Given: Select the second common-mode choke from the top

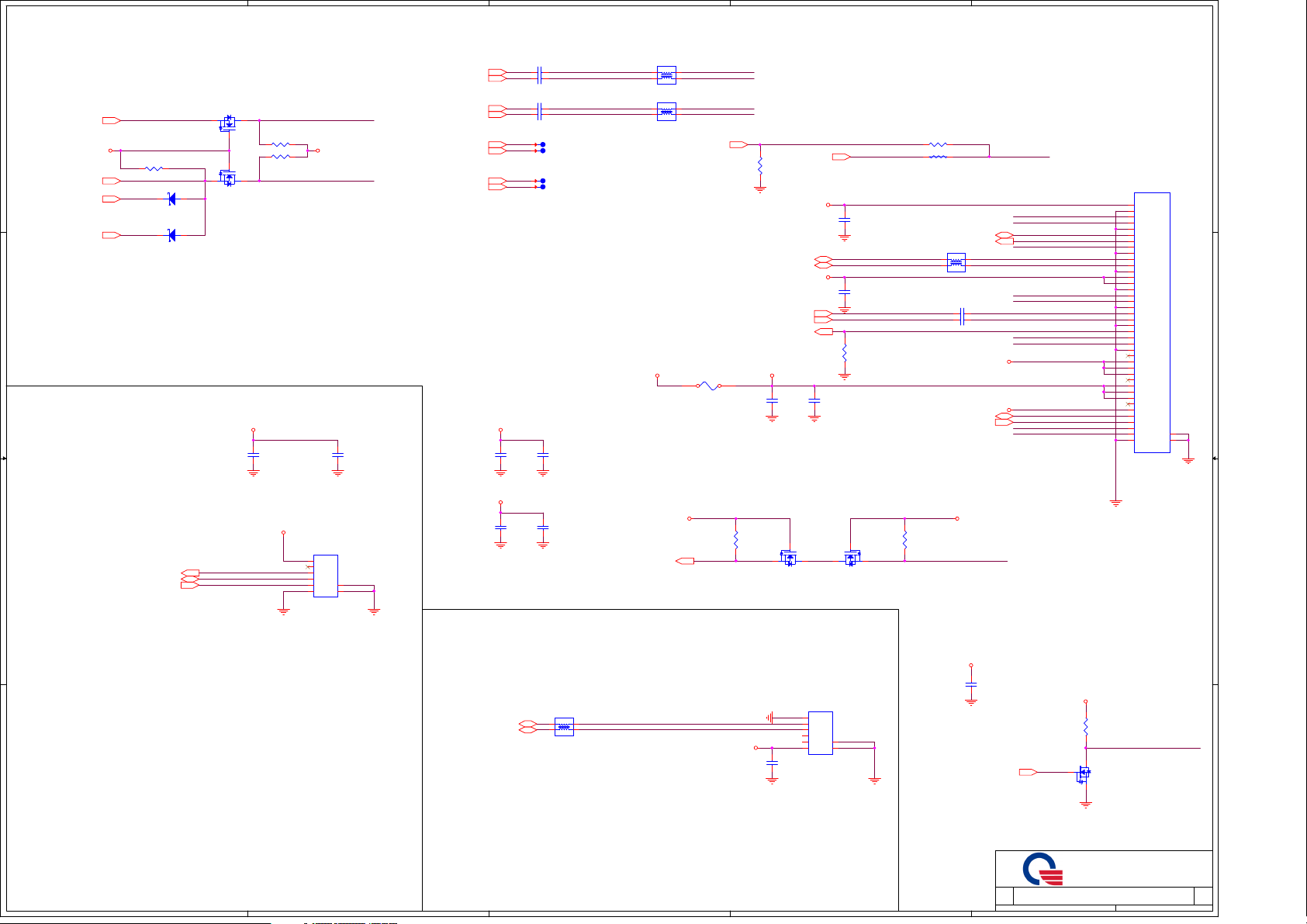Looking at the screenshot, I should click(666, 112).
